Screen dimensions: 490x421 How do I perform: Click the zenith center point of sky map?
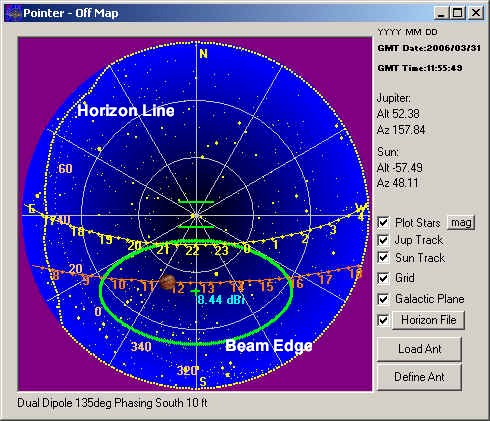point(197,216)
